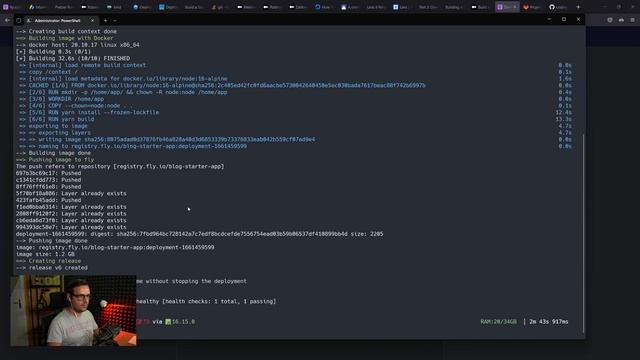Click the '[3/6] WORKDIR /home/app' line

tap(62, 99)
